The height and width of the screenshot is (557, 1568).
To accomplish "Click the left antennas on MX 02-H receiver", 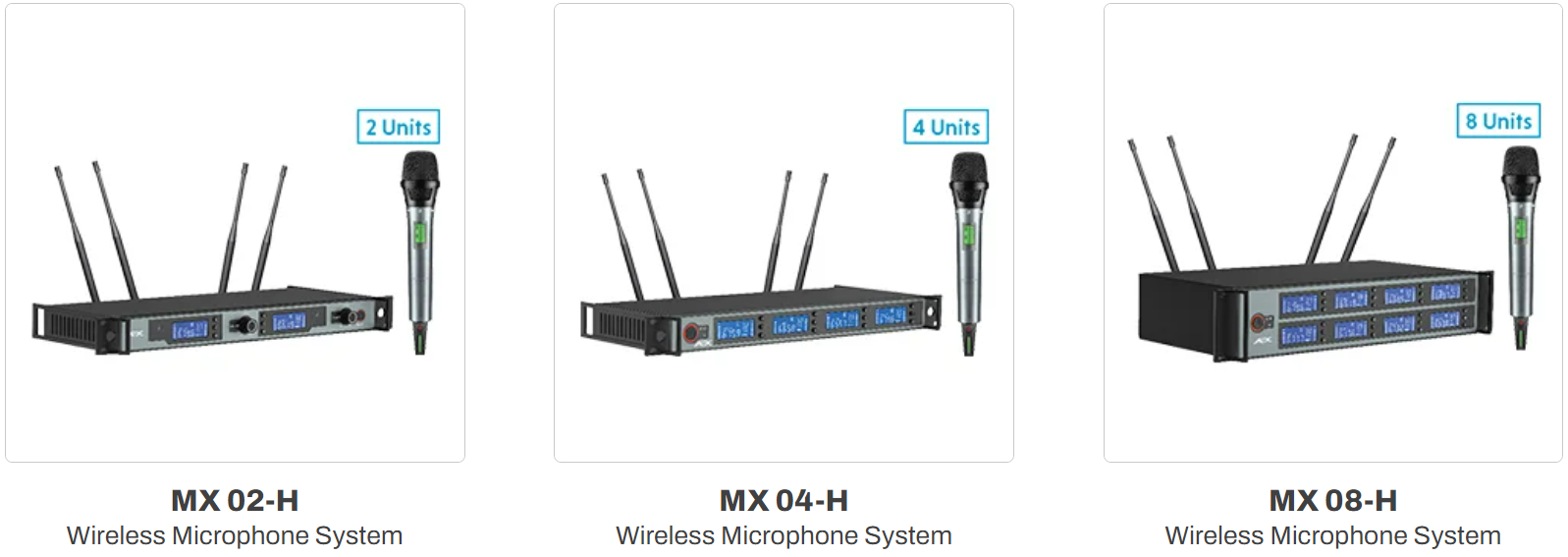I will tap(95, 232).
